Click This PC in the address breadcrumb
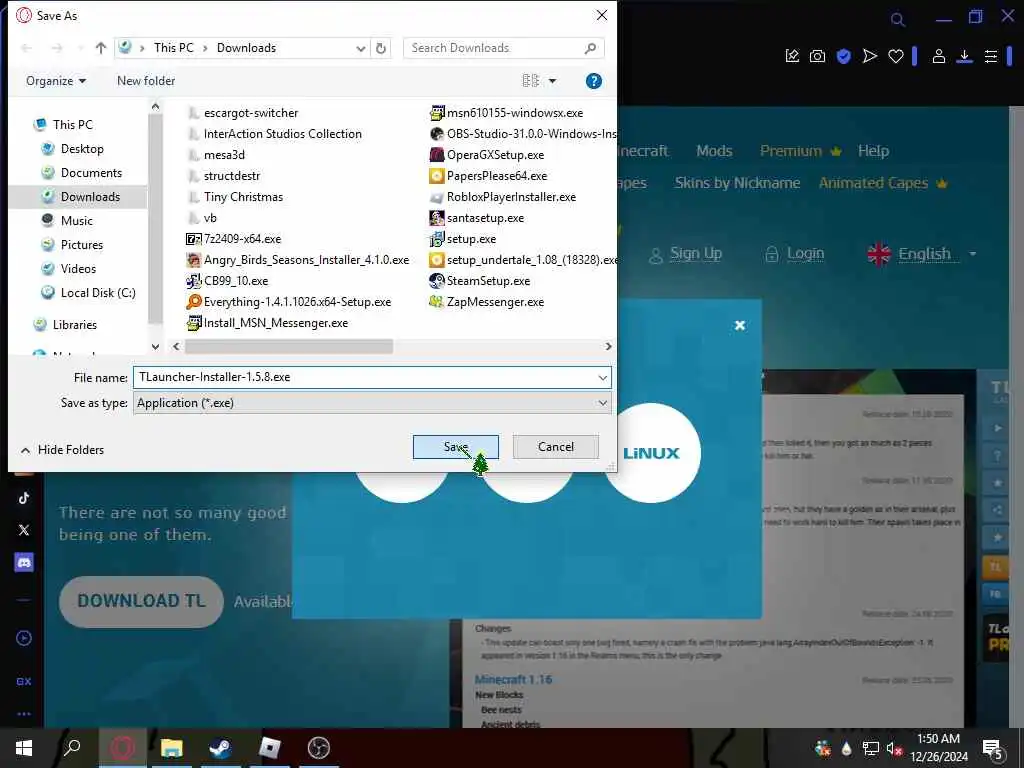Screen dimensions: 1024x768 tap(174, 48)
